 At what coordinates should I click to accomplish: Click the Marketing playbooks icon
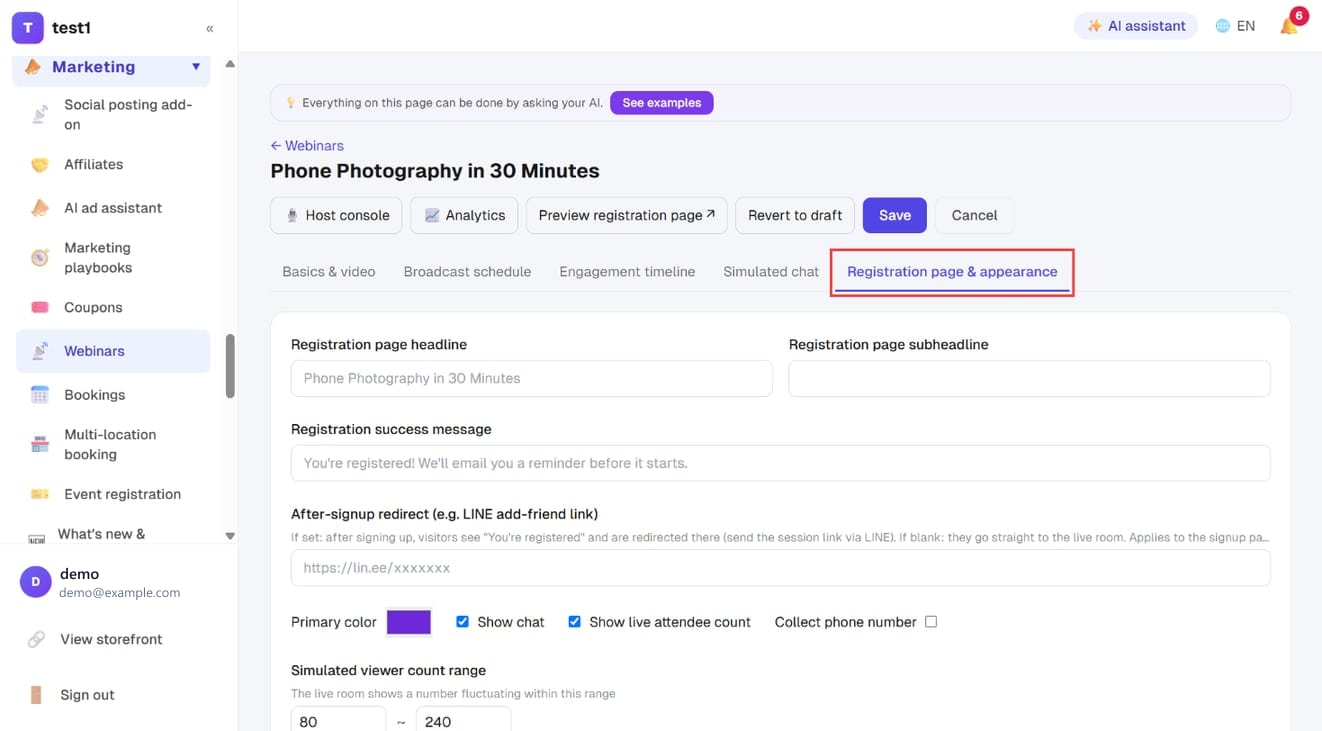(x=40, y=258)
